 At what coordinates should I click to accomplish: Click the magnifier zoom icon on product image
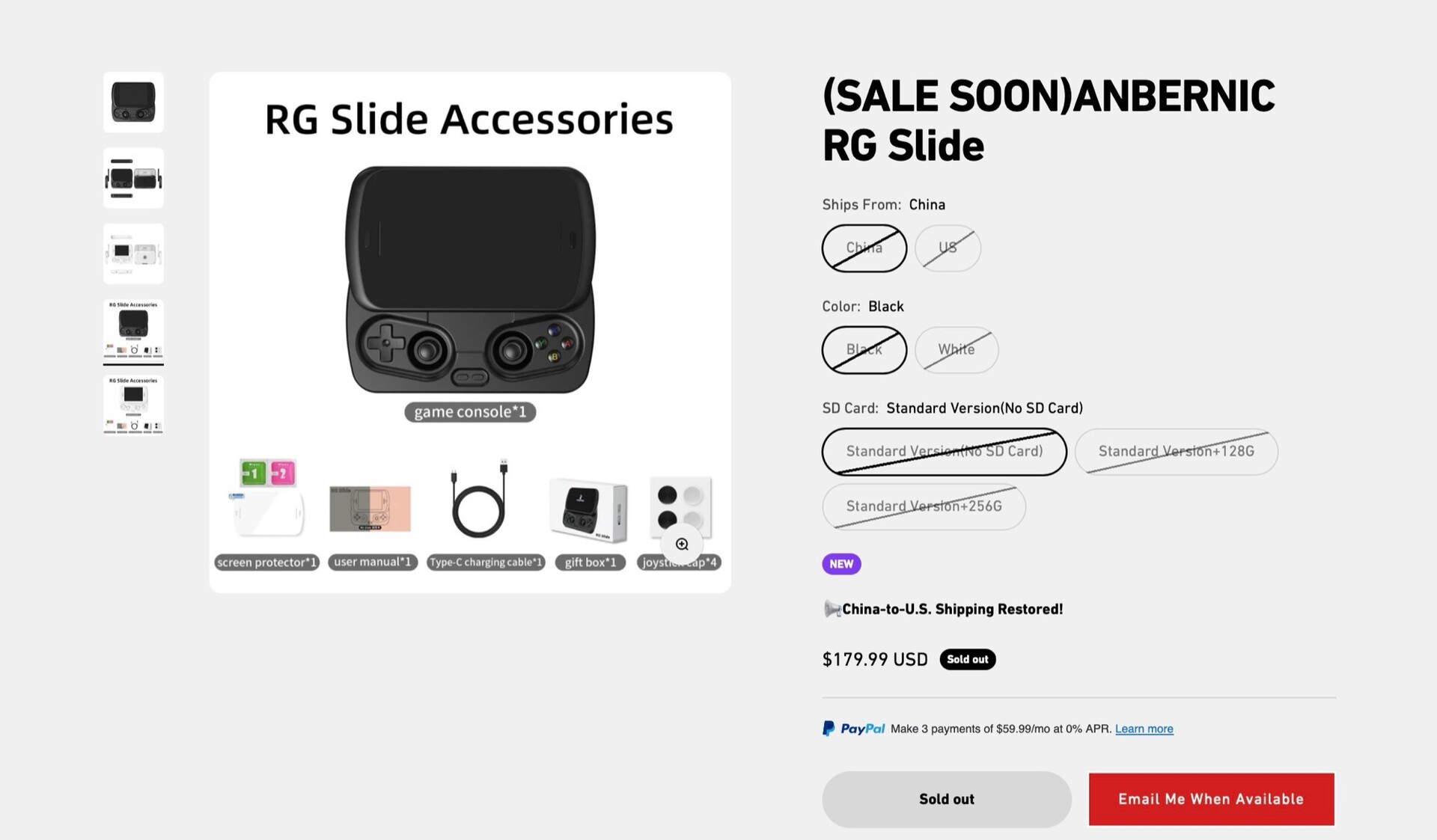pos(681,545)
